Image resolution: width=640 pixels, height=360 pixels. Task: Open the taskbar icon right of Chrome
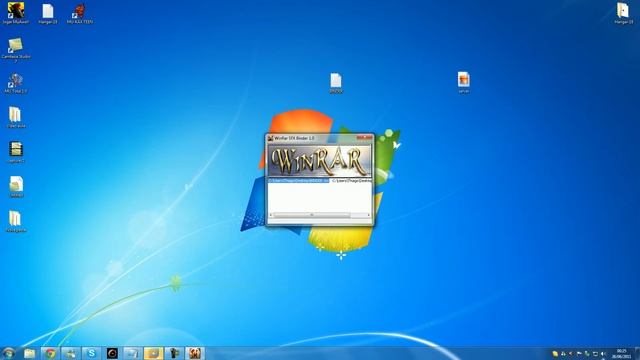point(71,353)
